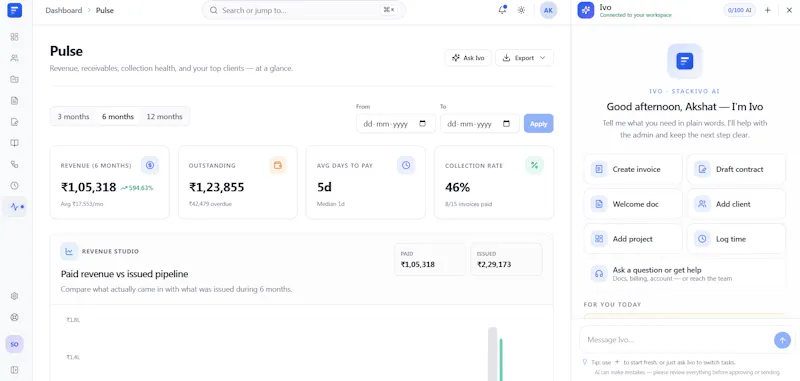The height and width of the screenshot is (381, 800).
Task: Open the help lifebuoy icon in sidebar
Action: (x=14, y=317)
